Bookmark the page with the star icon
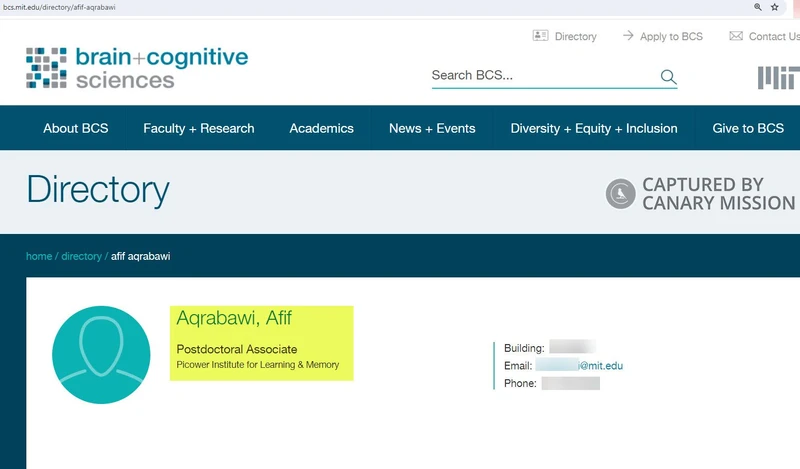800x469 pixels. pyautogui.click(x=774, y=7)
